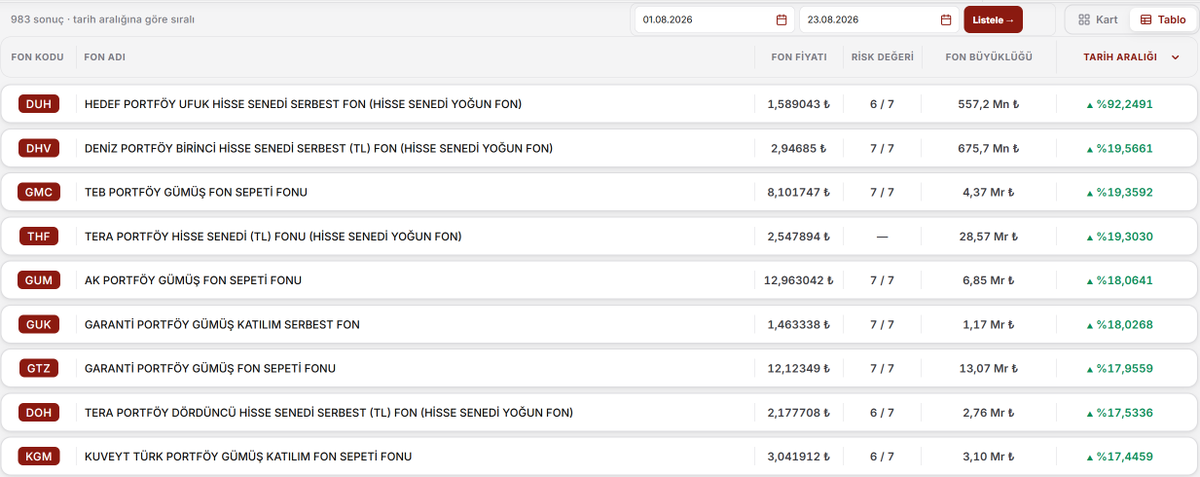Select GARANTİ PORTFÖY GÜMÜŞ FON SEPETİ FONU
Image resolution: width=1200 pixels, height=477 pixels.
point(210,368)
